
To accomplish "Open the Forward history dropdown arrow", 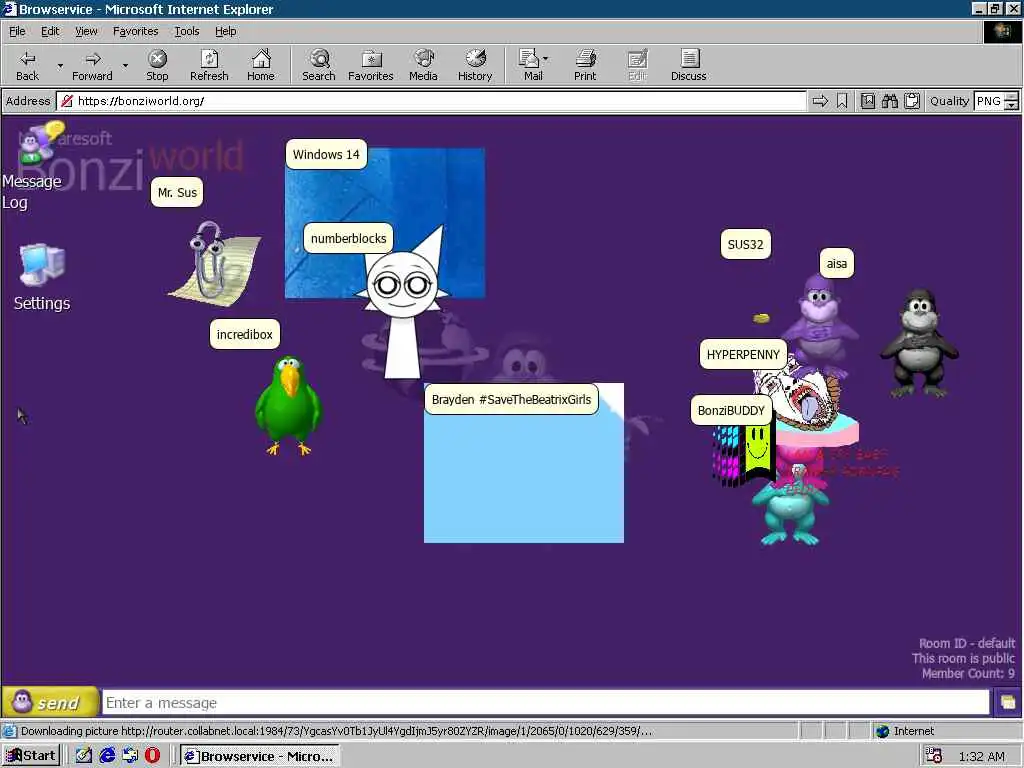I will click(125, 65).
